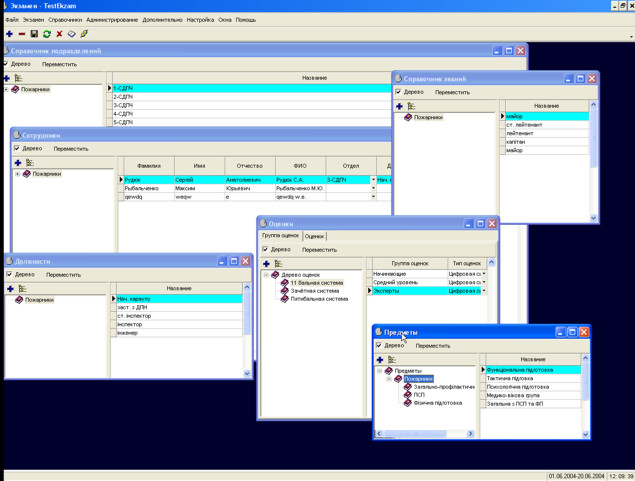Uncheck the Дерево checkbox in Справочник званий
The width and height of the screenshot is (635, 481).
tap(399, 92)
